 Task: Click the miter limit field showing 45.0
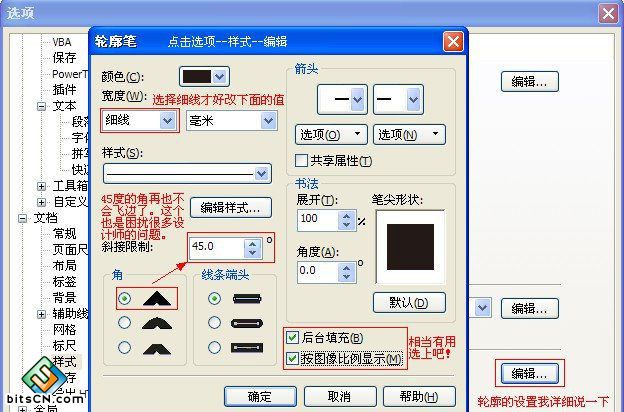217,247
